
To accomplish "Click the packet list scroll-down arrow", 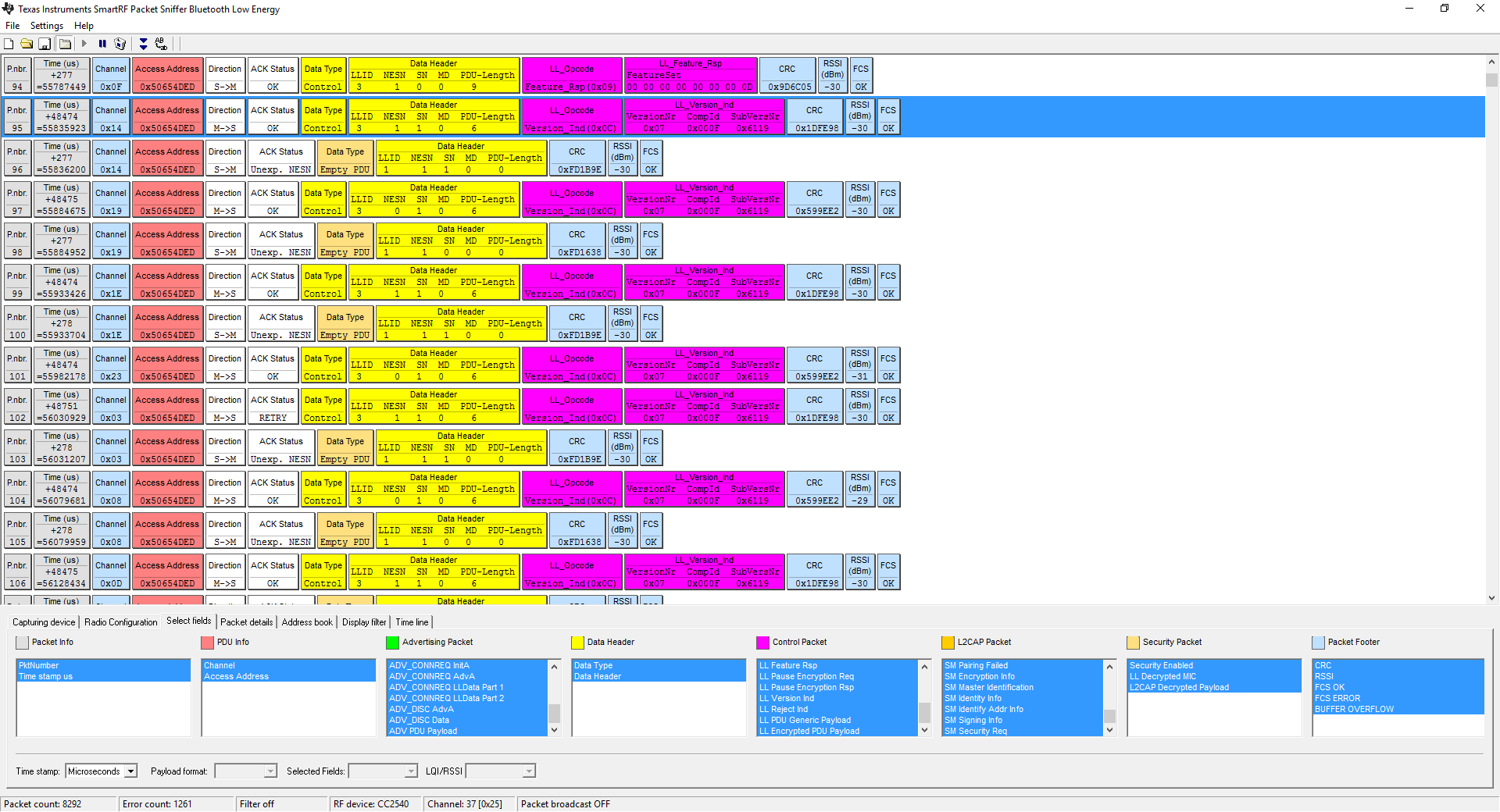I will [1491, 598].
